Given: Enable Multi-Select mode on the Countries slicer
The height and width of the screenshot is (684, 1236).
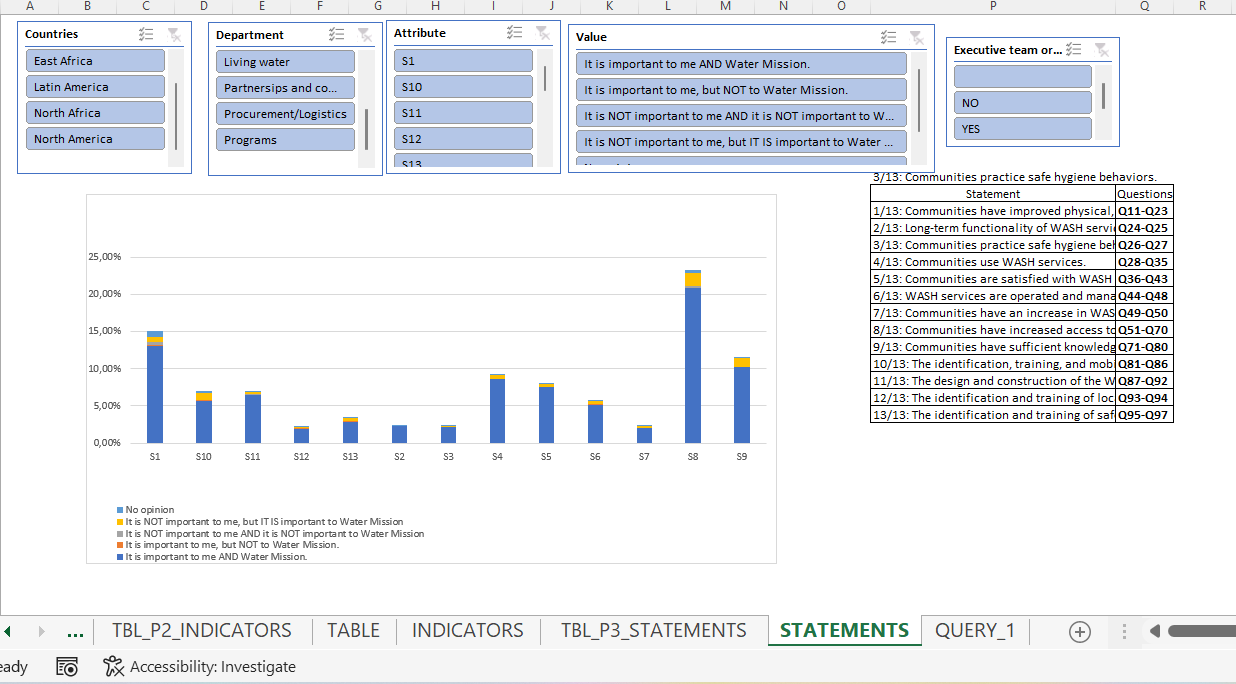Looking at the screenshot, I should click(x=147, y=33).
